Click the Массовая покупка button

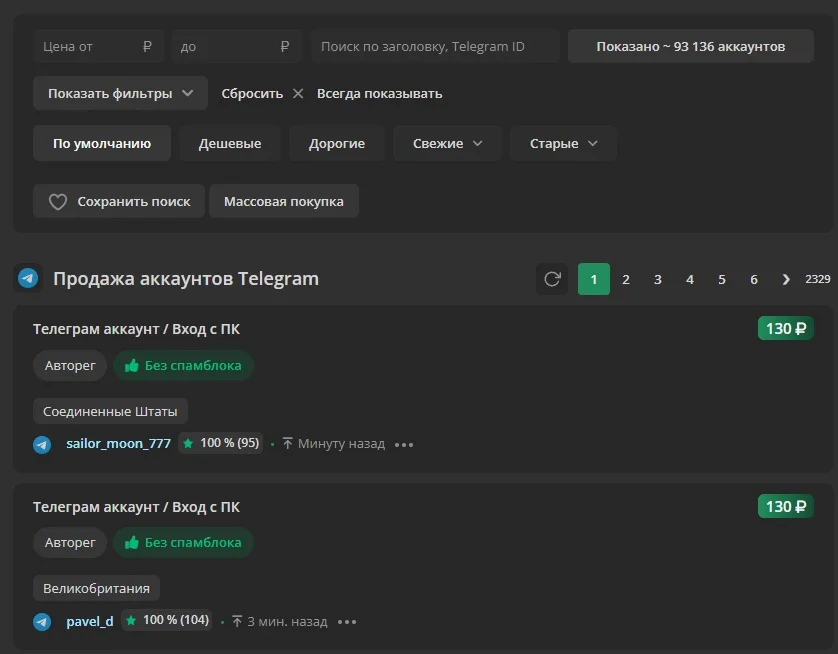[284, 201]
